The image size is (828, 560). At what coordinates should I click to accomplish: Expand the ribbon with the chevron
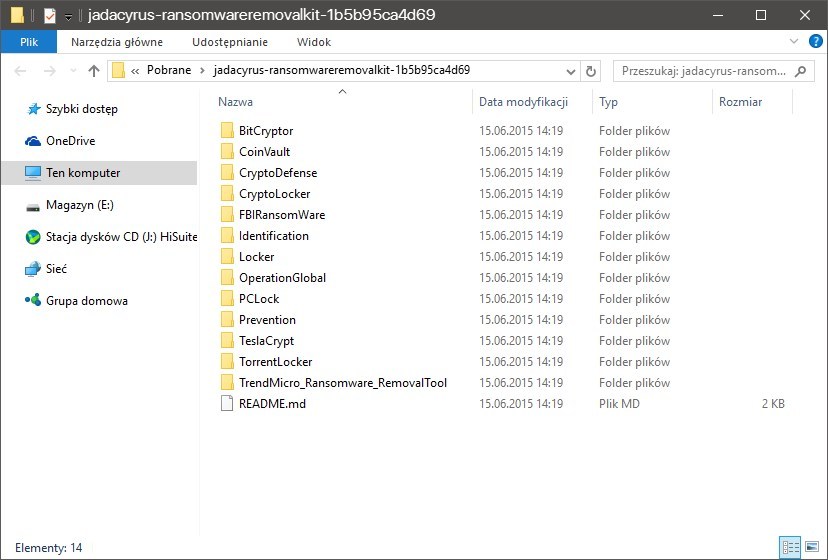794,41
